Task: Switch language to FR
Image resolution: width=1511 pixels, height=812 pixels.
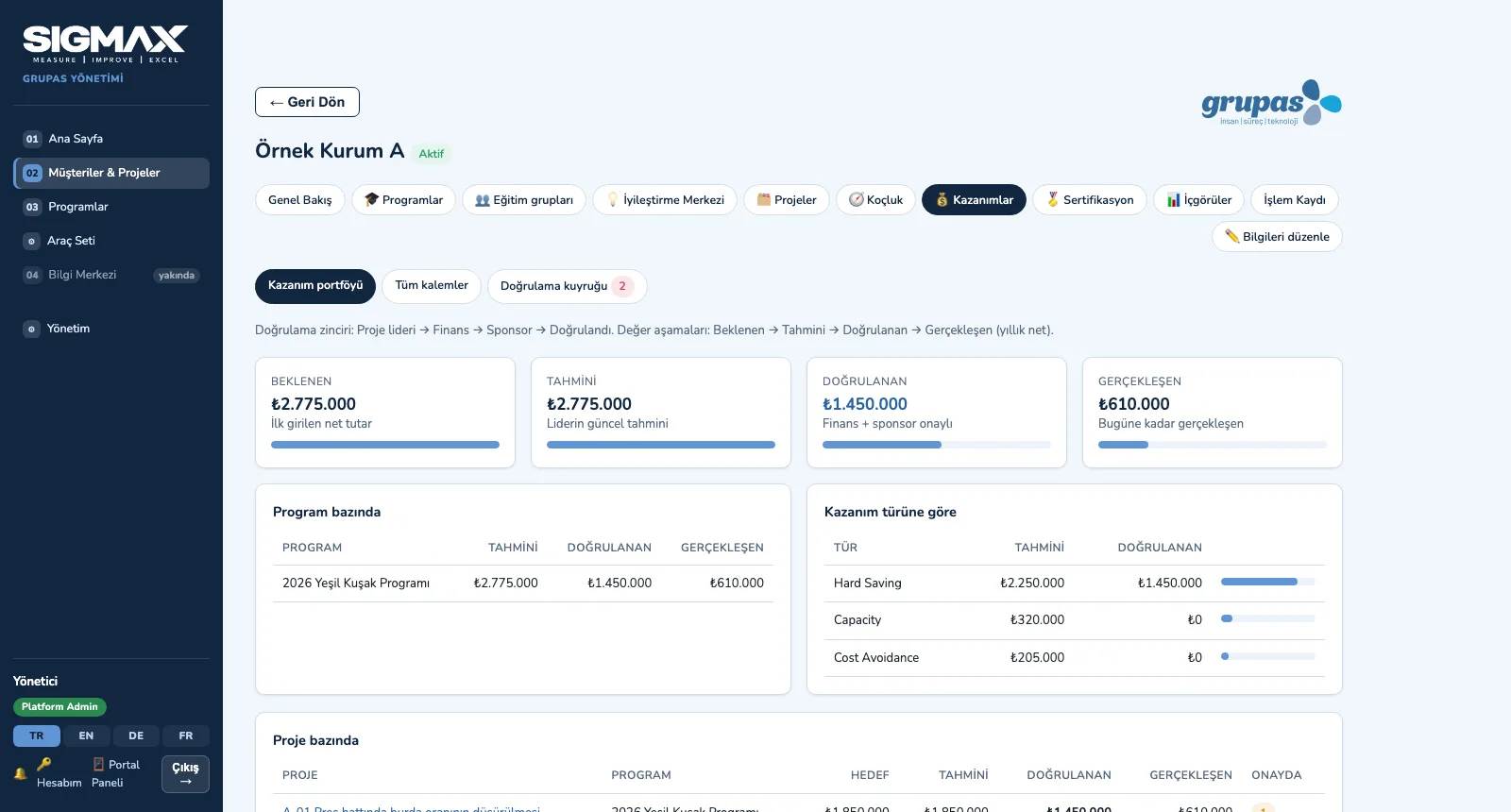Action: pos(186,736)
